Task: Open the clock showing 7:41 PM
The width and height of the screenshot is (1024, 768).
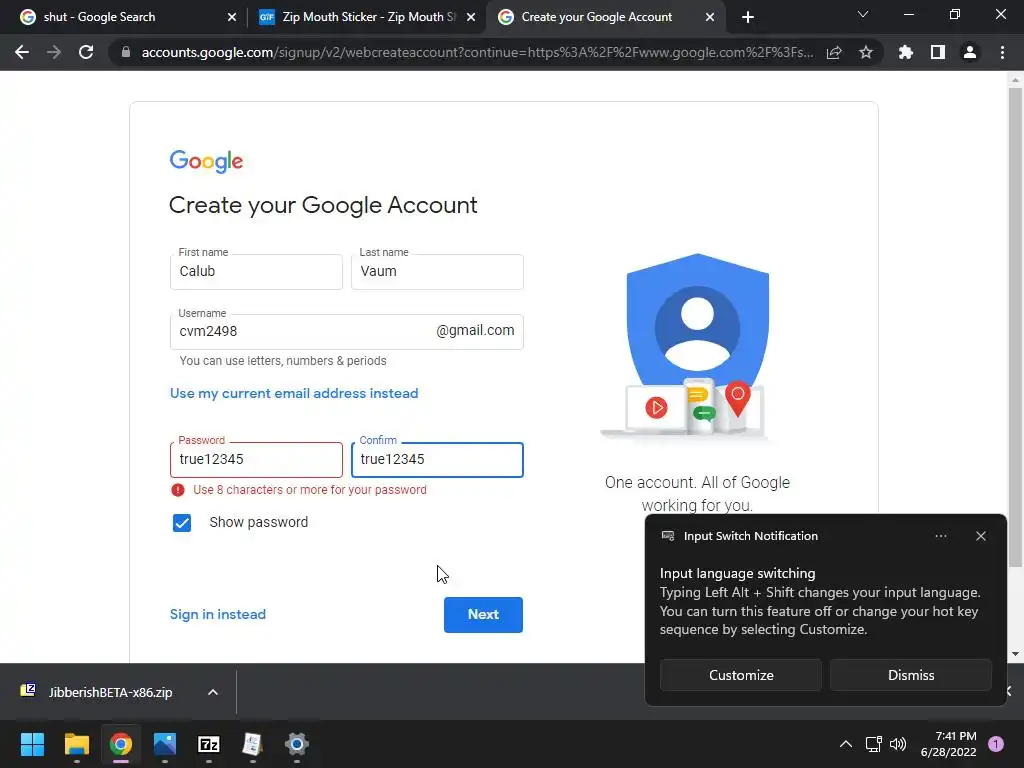Action: 949,744
